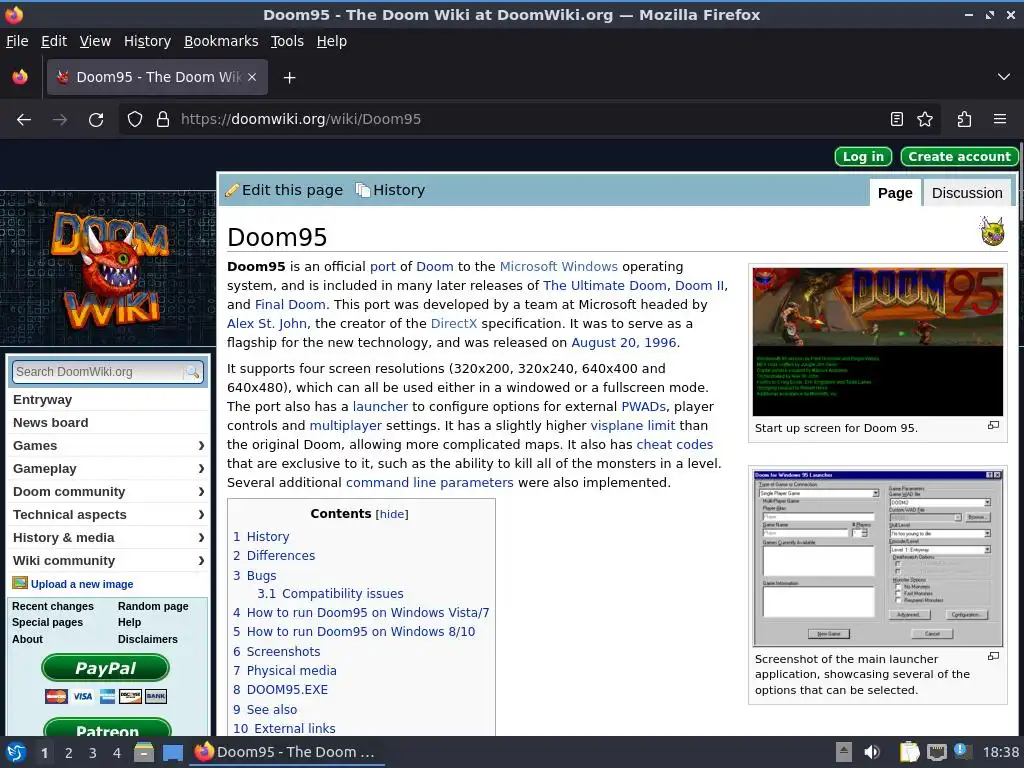This screenshot has height=768, width=1024.
Task: Open the volume speaker tray icon
Action: click(x=872, y=752)
